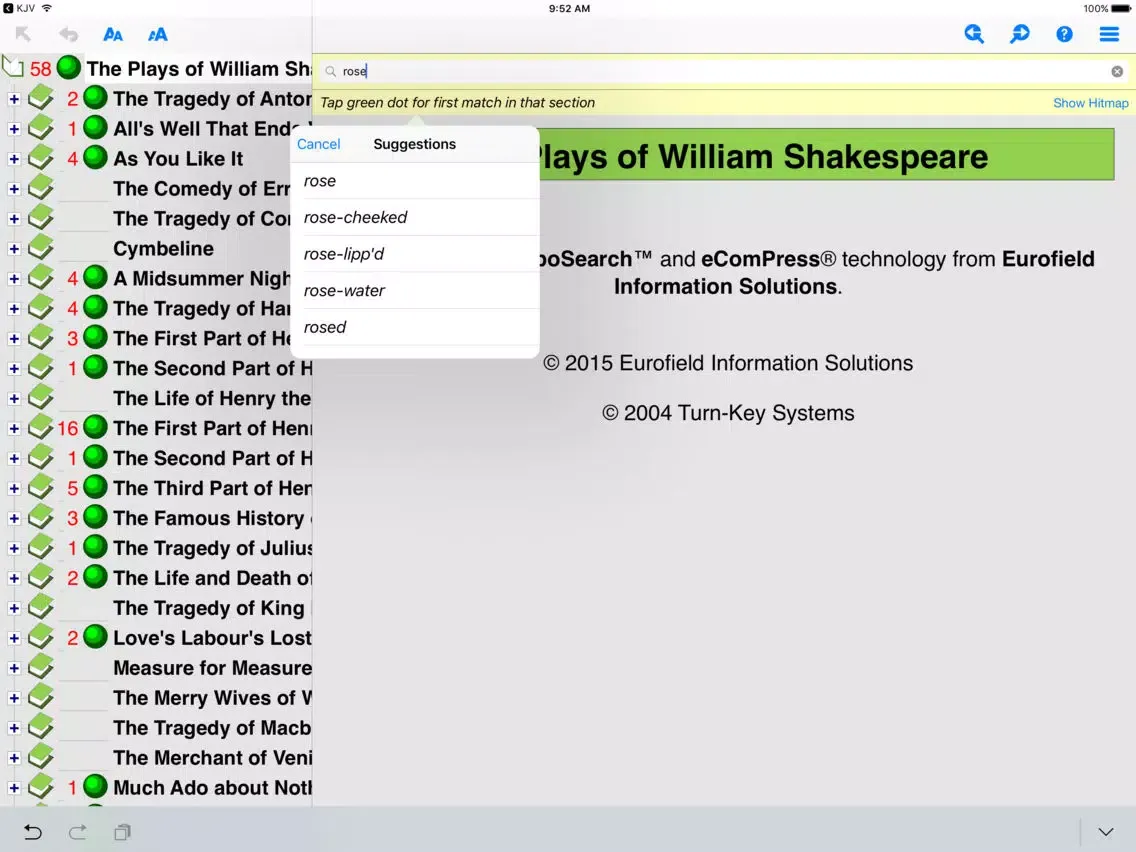1136x852 pixels.
Task: Tap green dot beside The Life and Death
Action: point(95,577)
